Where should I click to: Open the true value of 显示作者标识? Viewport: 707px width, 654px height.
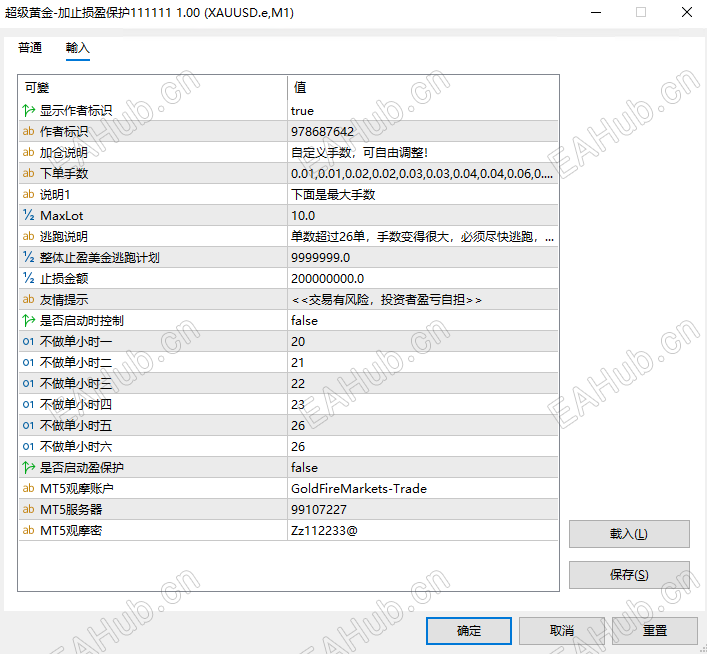click(422, 111)
